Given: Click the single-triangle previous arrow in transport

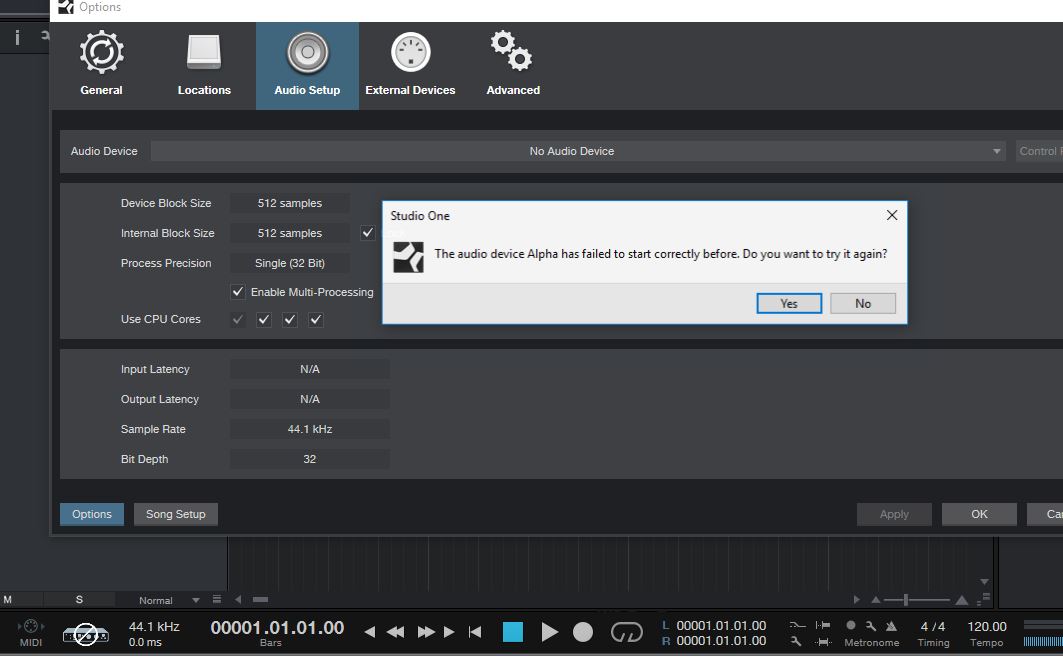Looking at the screenshot, I should (369, 632).
